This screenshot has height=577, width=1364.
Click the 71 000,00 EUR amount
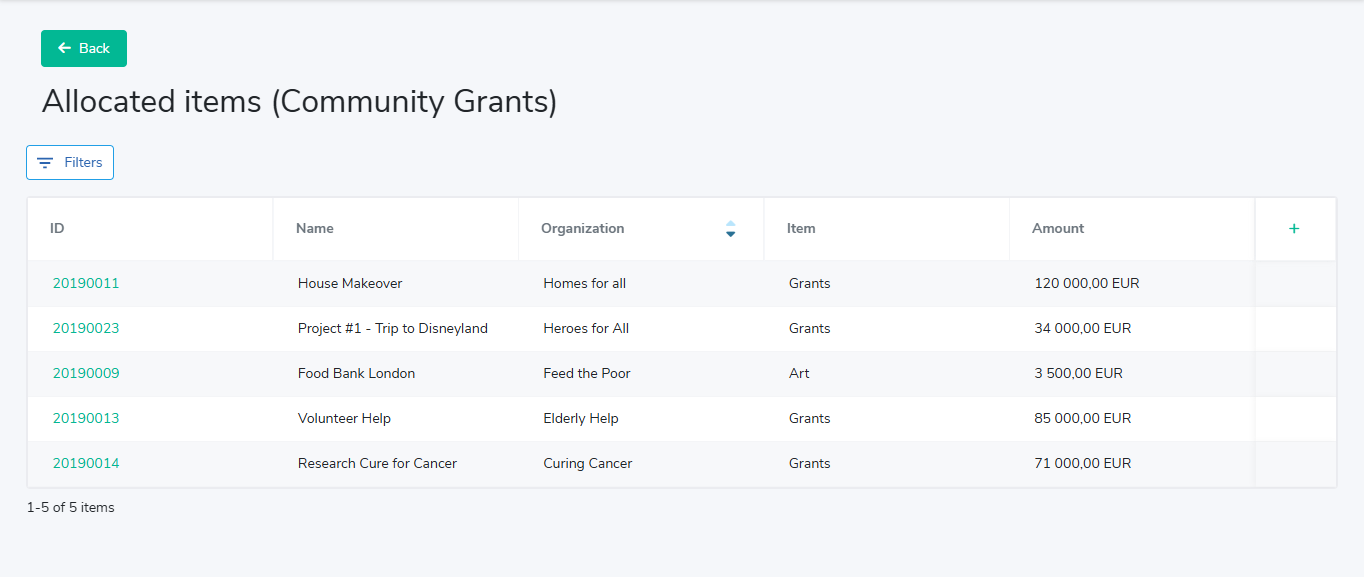click(1083, 463)
